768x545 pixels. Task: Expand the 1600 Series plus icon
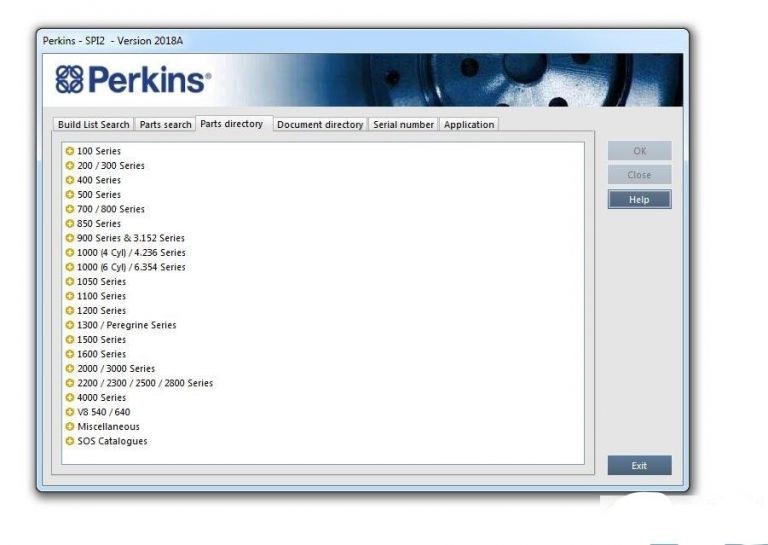point(70,354)
